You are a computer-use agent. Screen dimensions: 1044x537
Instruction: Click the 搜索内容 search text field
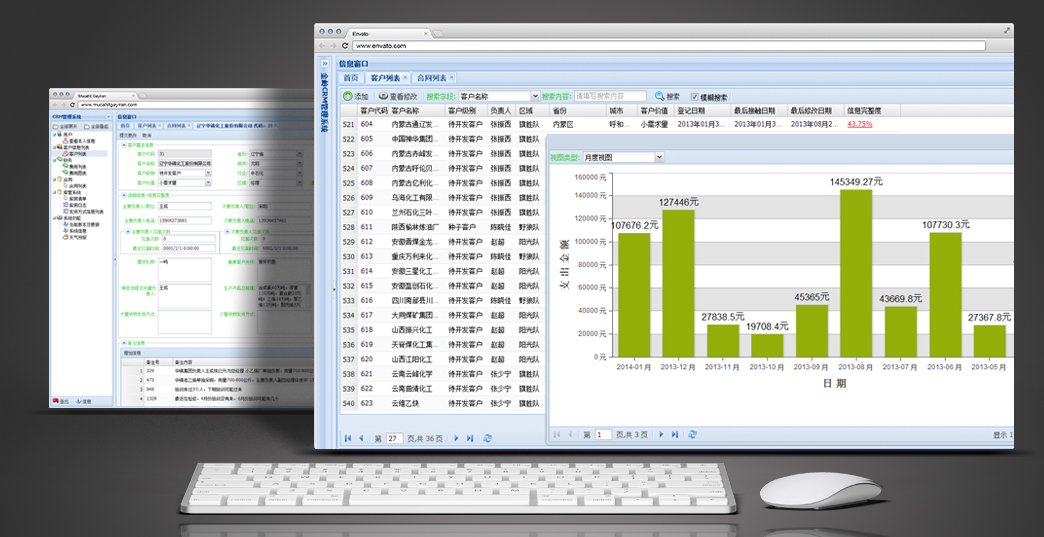click(x=610, y=96)
